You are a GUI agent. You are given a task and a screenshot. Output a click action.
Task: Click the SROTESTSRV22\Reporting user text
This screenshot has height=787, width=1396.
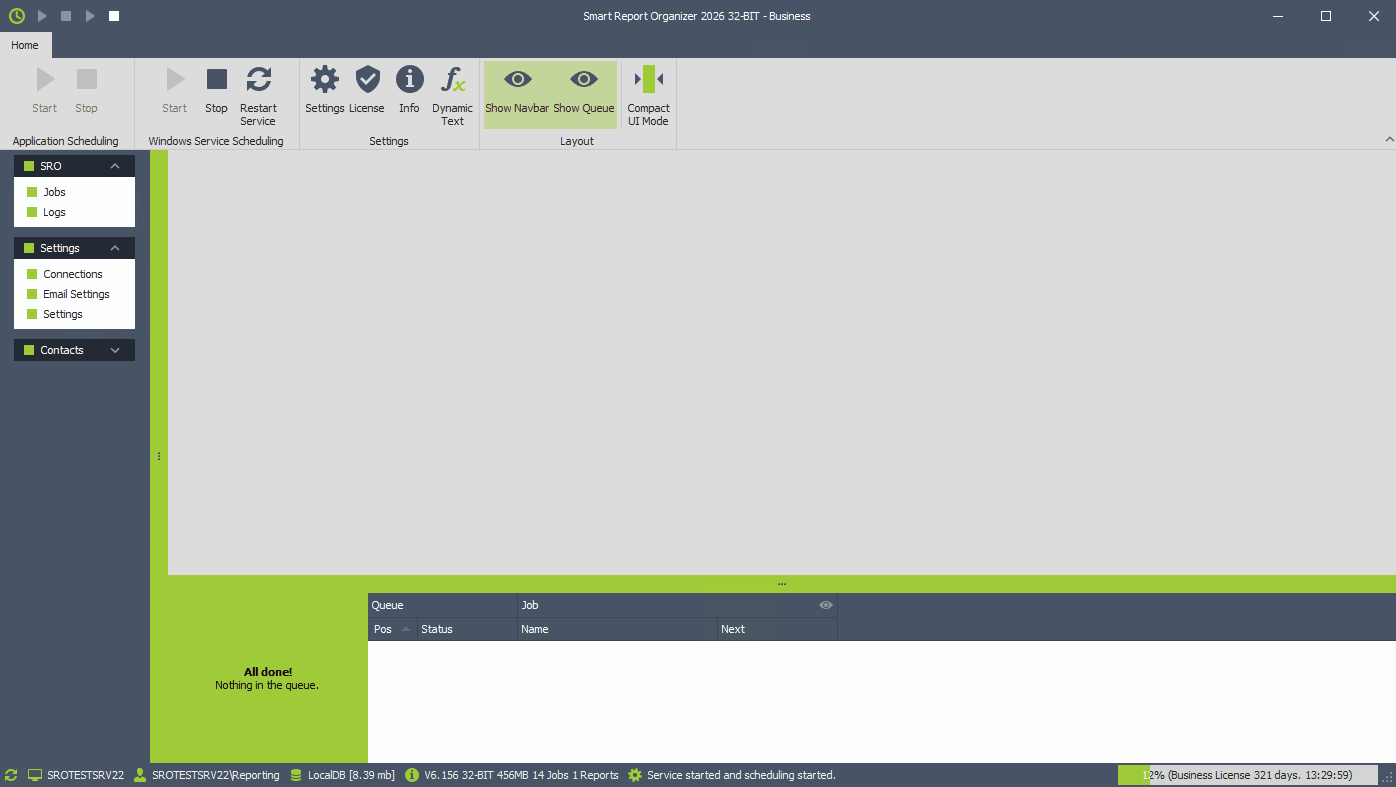coord(216,775)
